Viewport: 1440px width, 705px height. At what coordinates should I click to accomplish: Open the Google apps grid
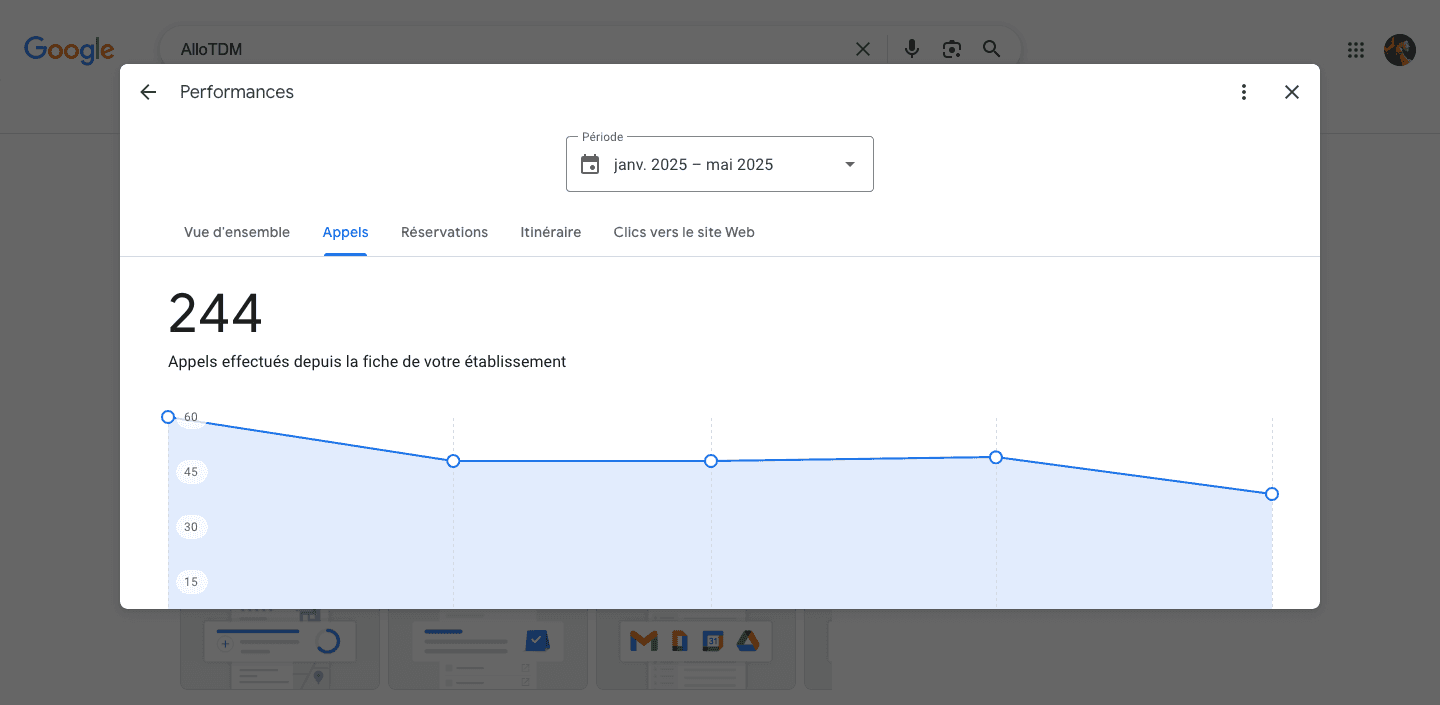[1355, 50]
